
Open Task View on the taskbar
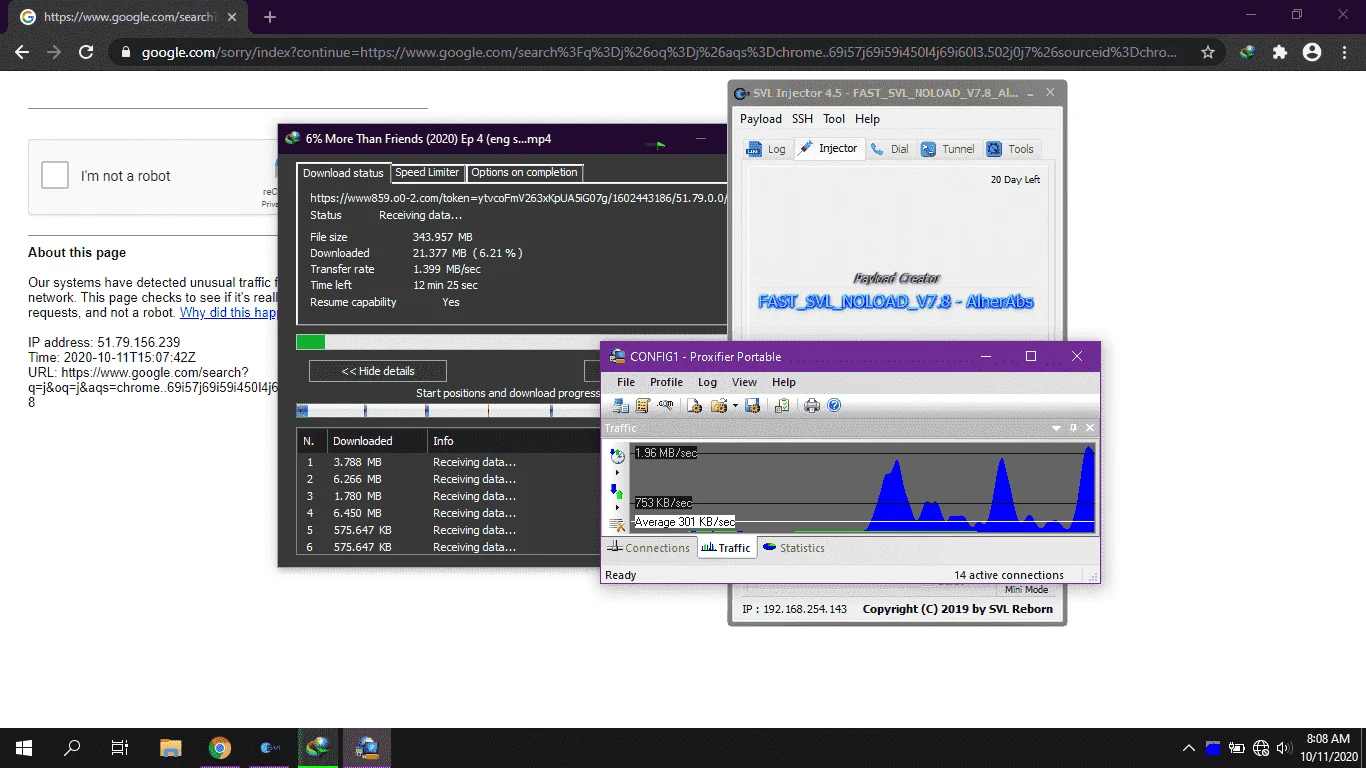(120, 748)
